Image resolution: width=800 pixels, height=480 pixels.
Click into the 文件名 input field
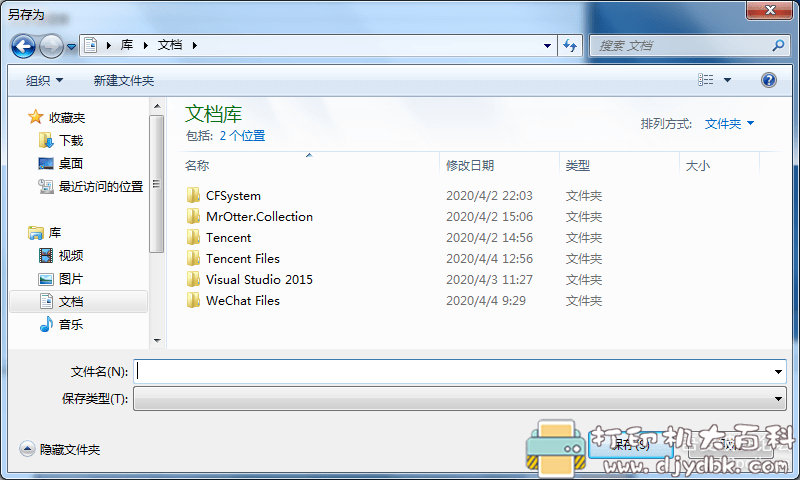(454, 371)
